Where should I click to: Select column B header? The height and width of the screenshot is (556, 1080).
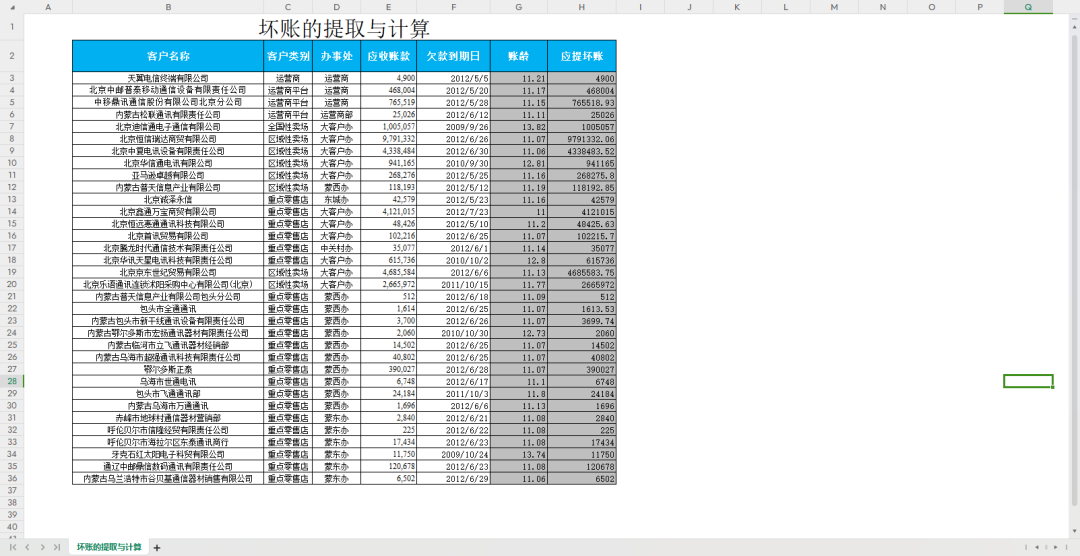(x=168, y=7)
